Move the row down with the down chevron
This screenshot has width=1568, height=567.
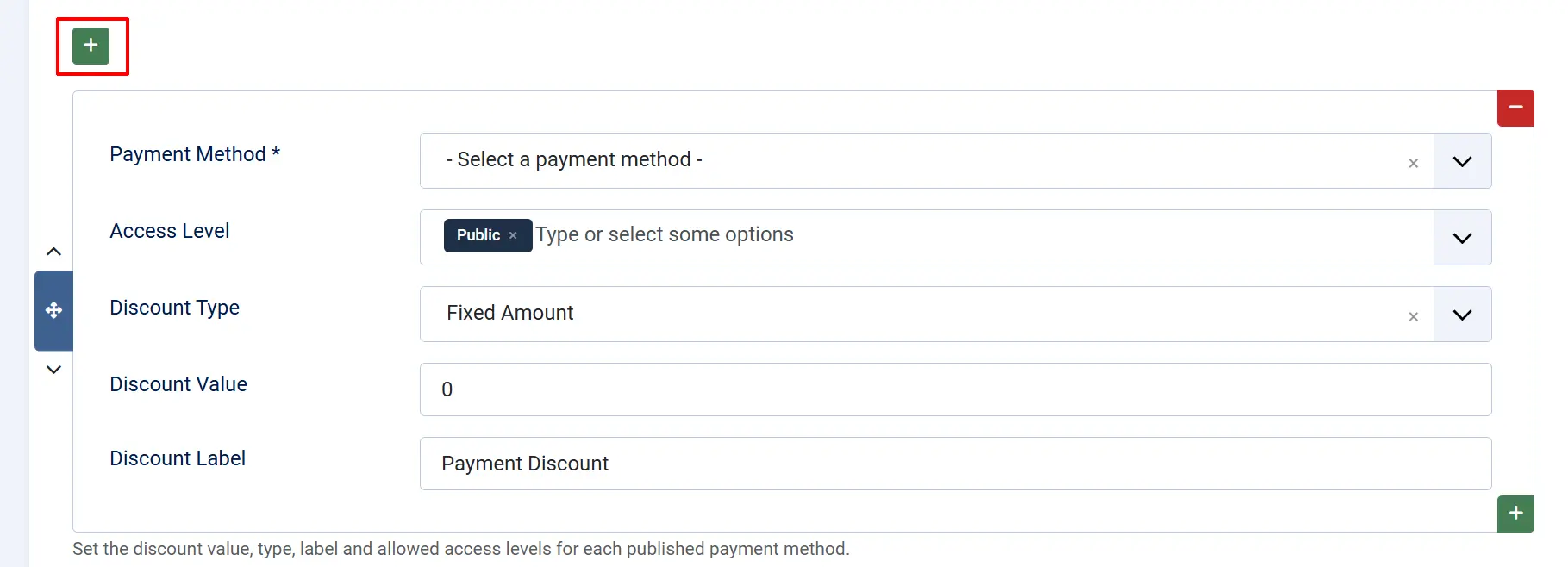point(53,370)
